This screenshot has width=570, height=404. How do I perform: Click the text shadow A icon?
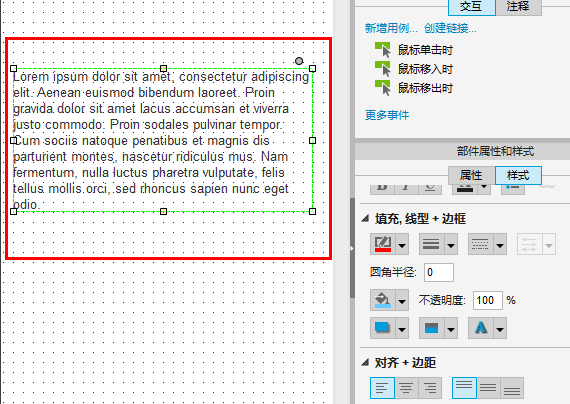click(481, 328)
